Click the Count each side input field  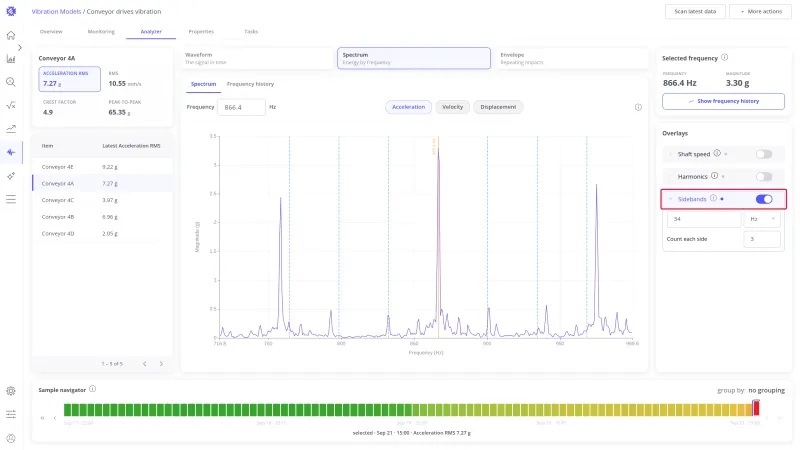pos(762,239)
